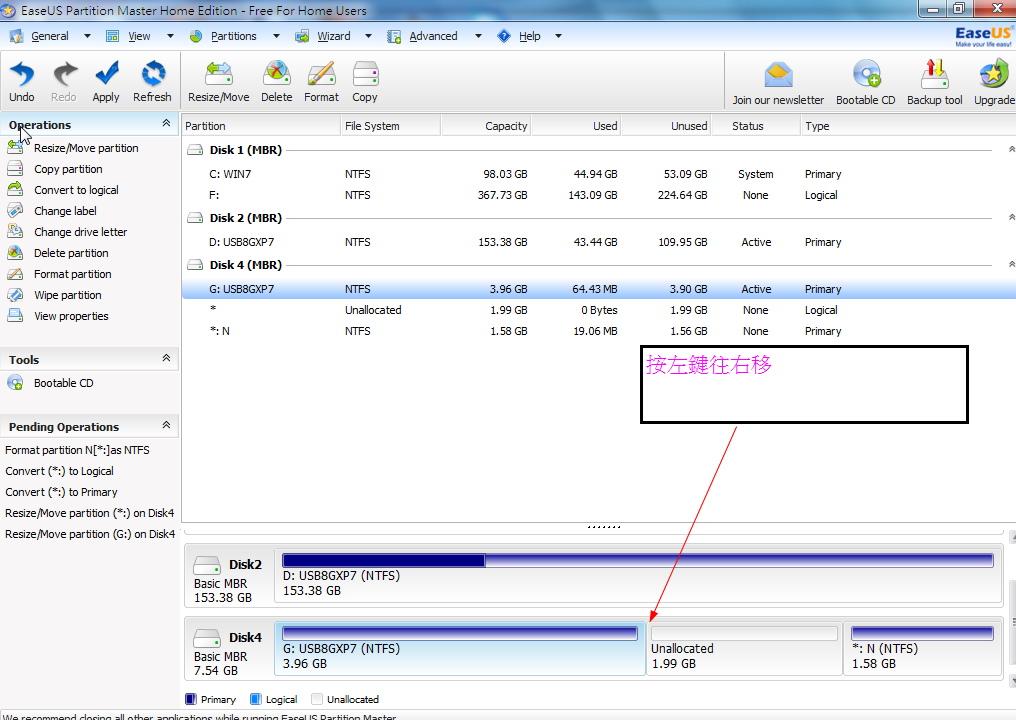Click the Capacity column header
The width and height of the screenshot is (1016, 720).
coord(485,126)
